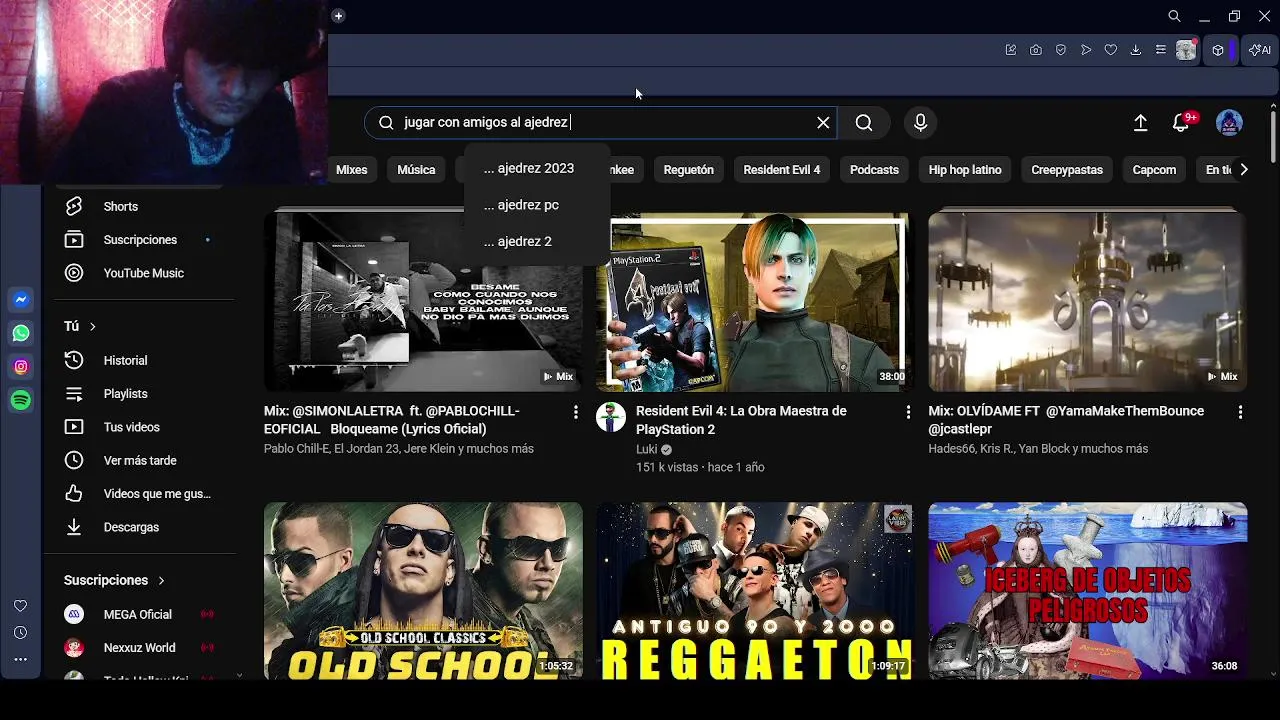Select the Capcom filter chip
Viewport: 1280px width, 720px height.
tap(1154, 170)
